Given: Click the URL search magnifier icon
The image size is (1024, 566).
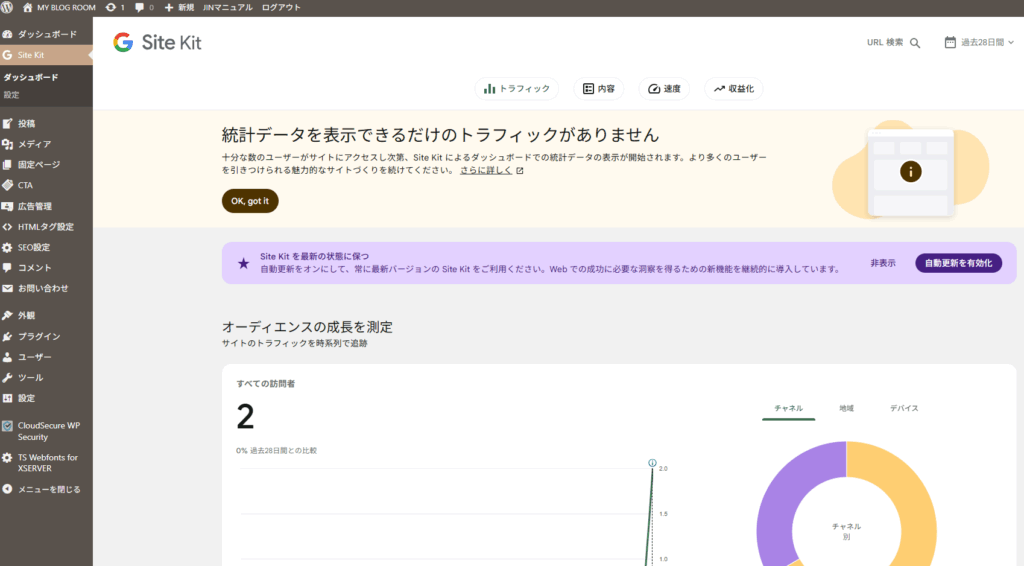Looking at the screenshot, I should click(915, 43).
